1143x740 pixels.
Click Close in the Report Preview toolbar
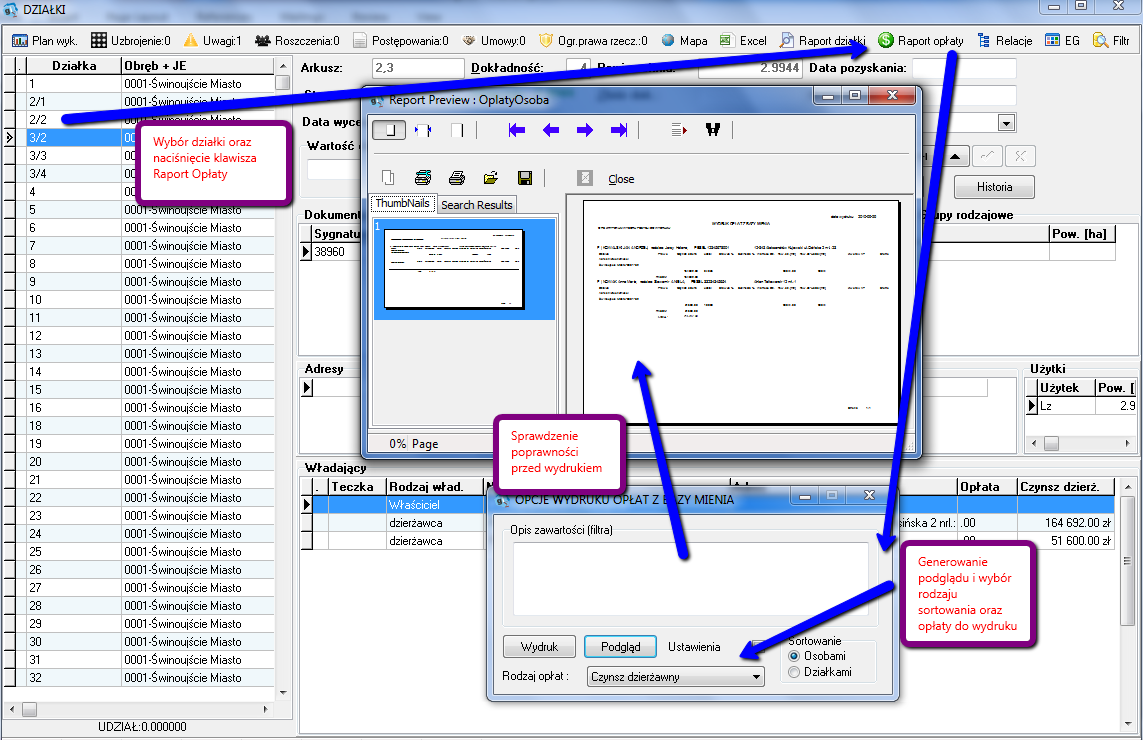(620, 179)
